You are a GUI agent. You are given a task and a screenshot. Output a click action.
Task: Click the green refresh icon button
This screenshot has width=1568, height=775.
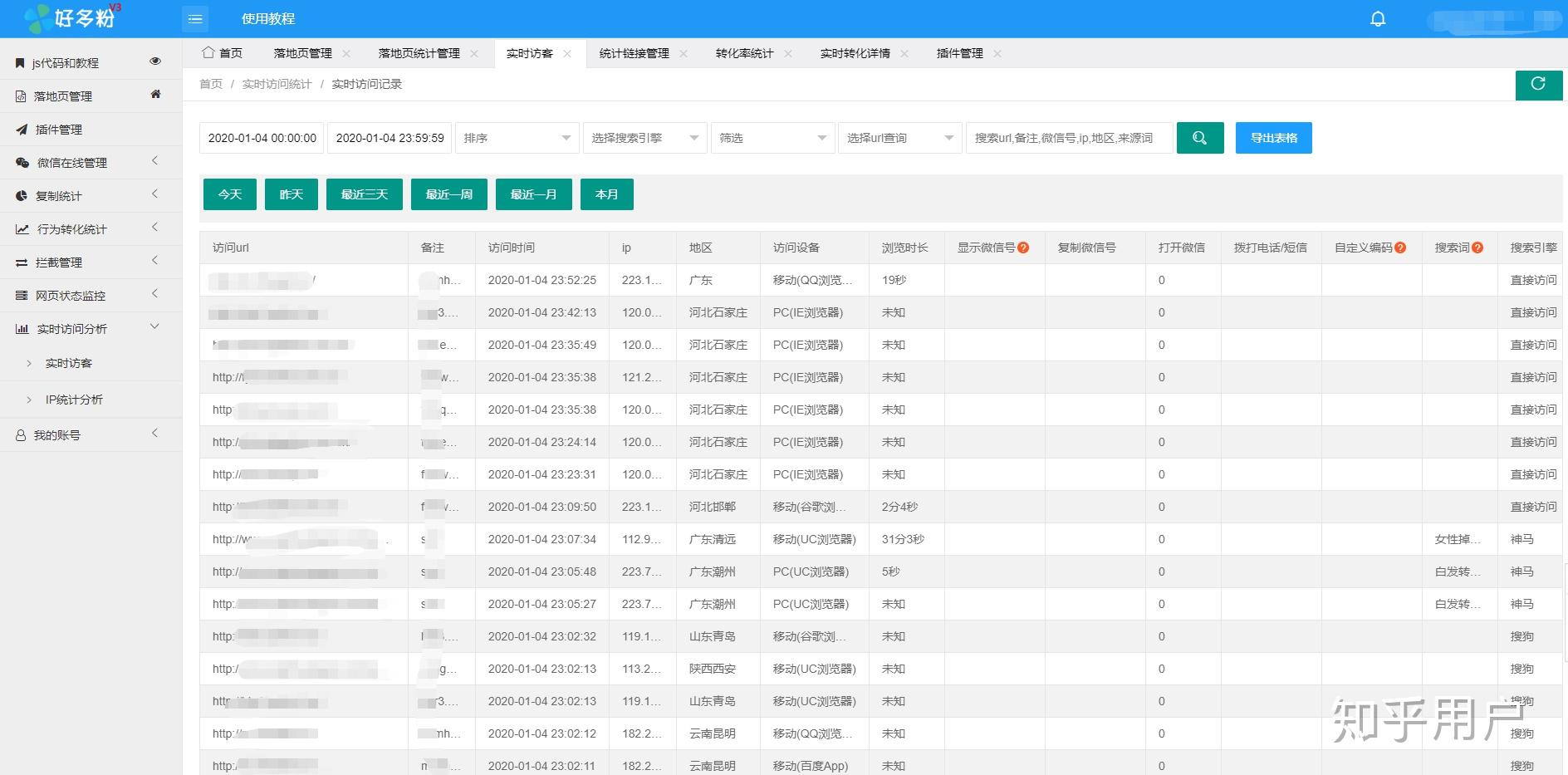coord(1538,84)
